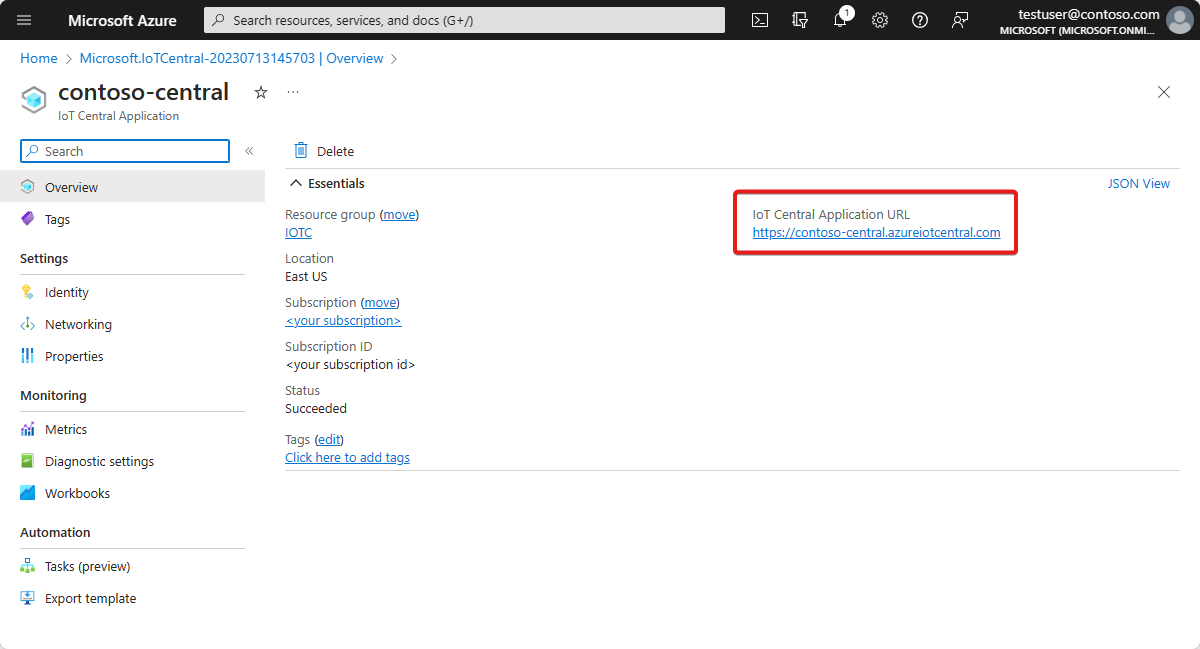Open the IOTC resource group
Image resolution: width=1200 pixels, height=649 pixels.
coord(298,232)
